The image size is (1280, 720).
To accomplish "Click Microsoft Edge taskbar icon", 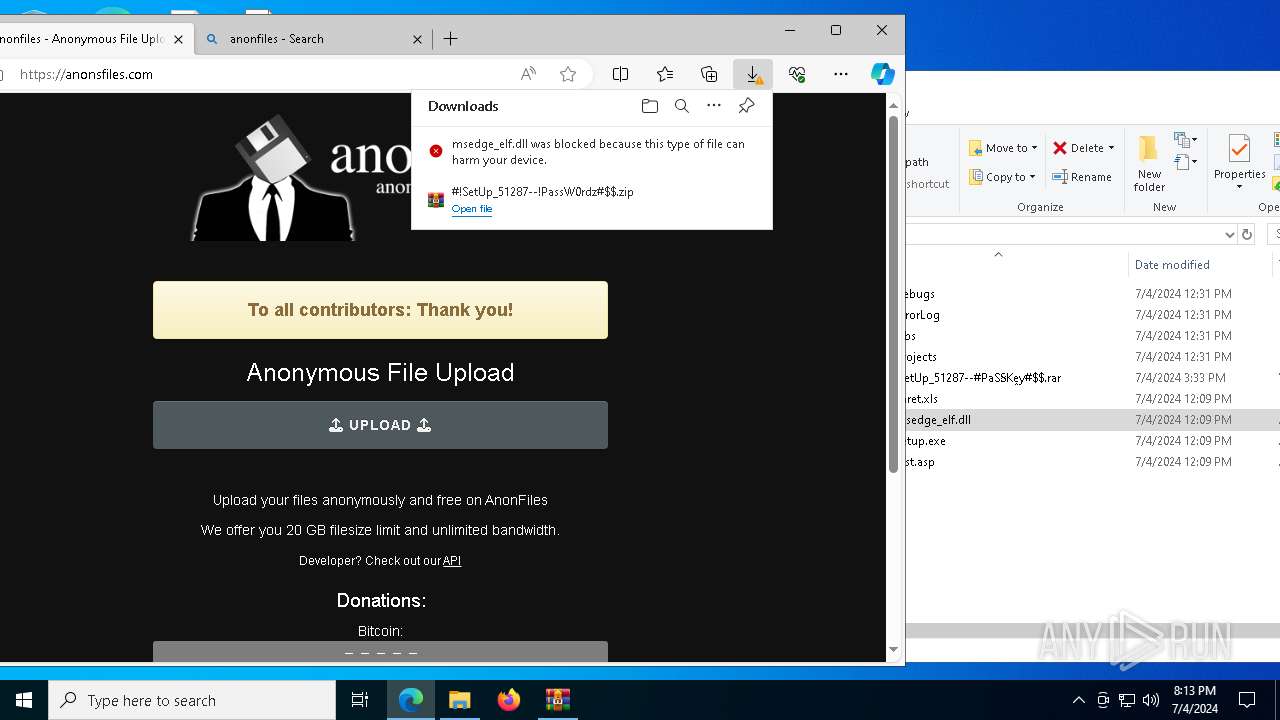I will [411, 700].
